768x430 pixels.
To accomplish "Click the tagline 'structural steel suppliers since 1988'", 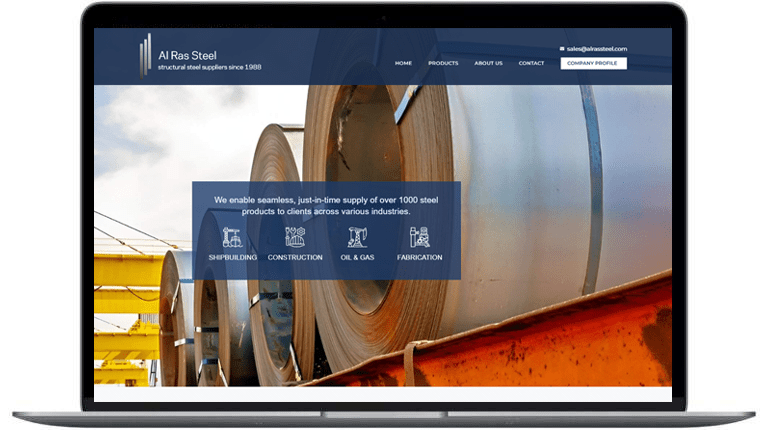I will [210, 67].
